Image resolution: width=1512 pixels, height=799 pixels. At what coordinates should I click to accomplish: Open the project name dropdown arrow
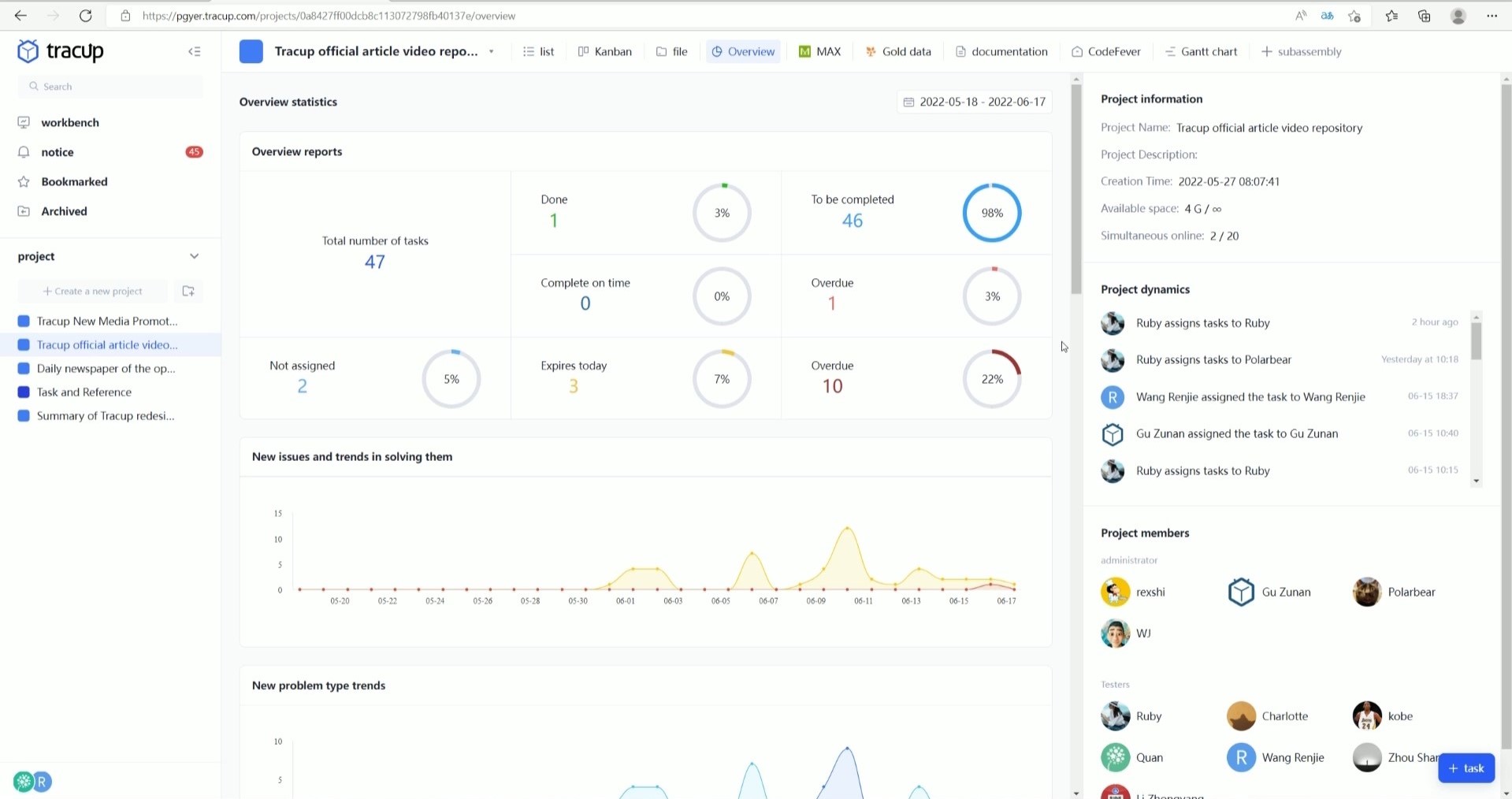492,52
